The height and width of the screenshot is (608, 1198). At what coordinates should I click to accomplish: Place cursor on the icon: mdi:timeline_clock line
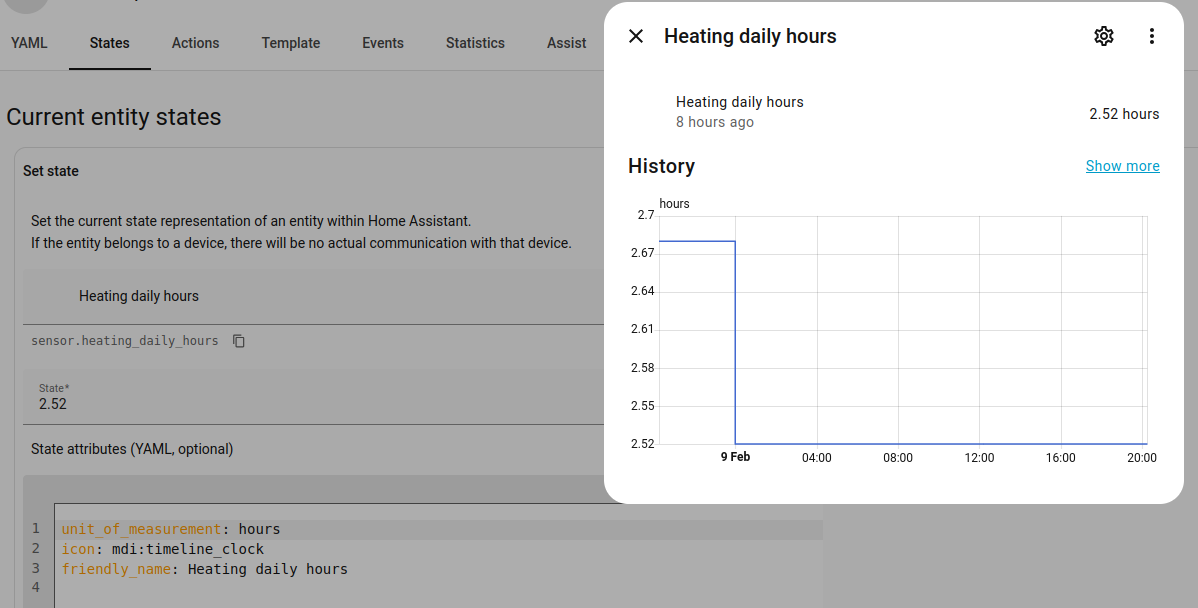(x=162, y=549)
